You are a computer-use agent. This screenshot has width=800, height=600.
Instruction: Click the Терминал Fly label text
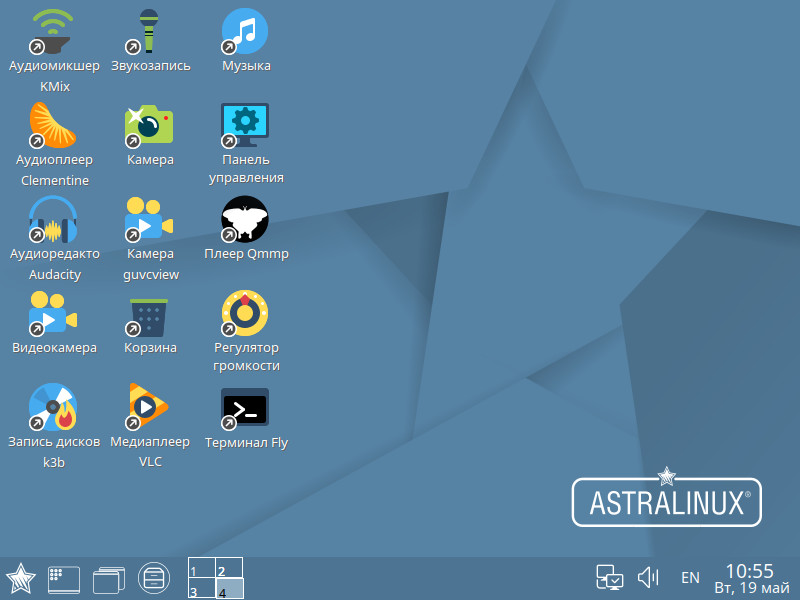(246, 442)
